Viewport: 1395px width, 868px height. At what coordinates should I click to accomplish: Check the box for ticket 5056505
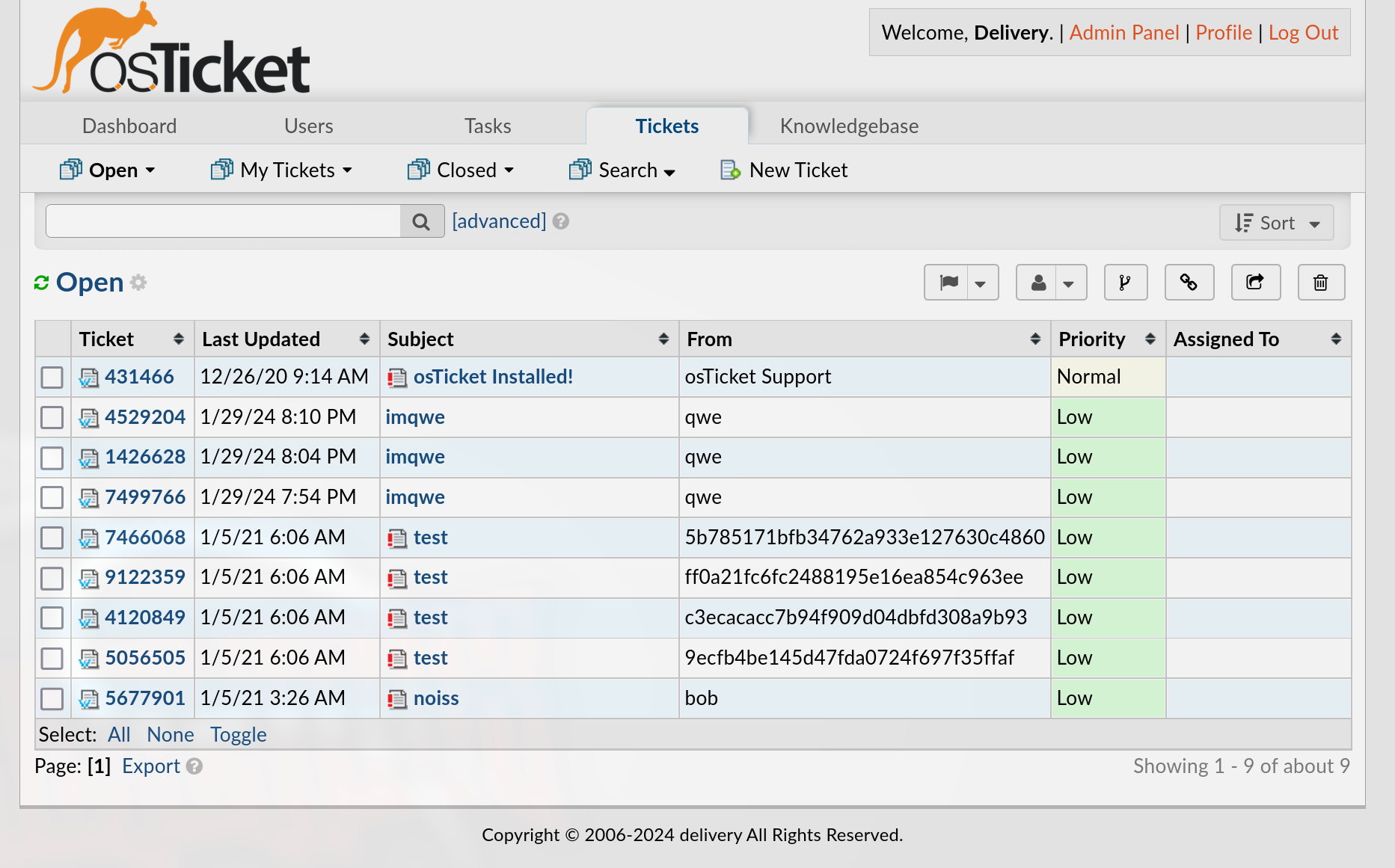52,658
